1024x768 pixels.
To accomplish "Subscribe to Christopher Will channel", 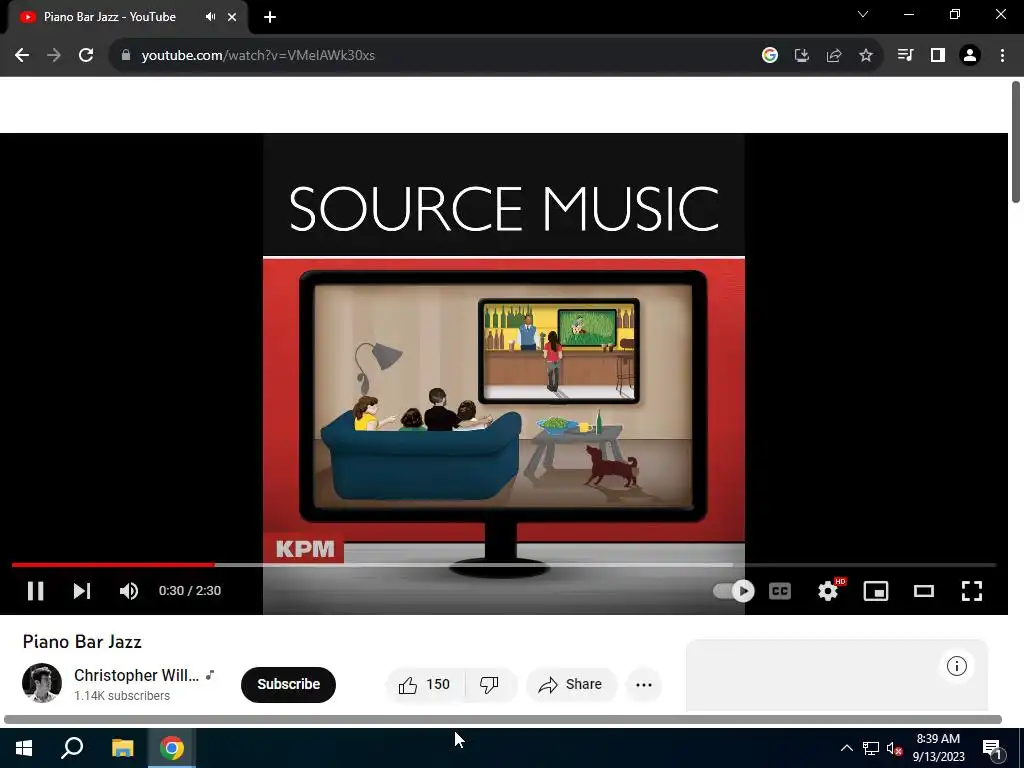I will pos(288,684).
